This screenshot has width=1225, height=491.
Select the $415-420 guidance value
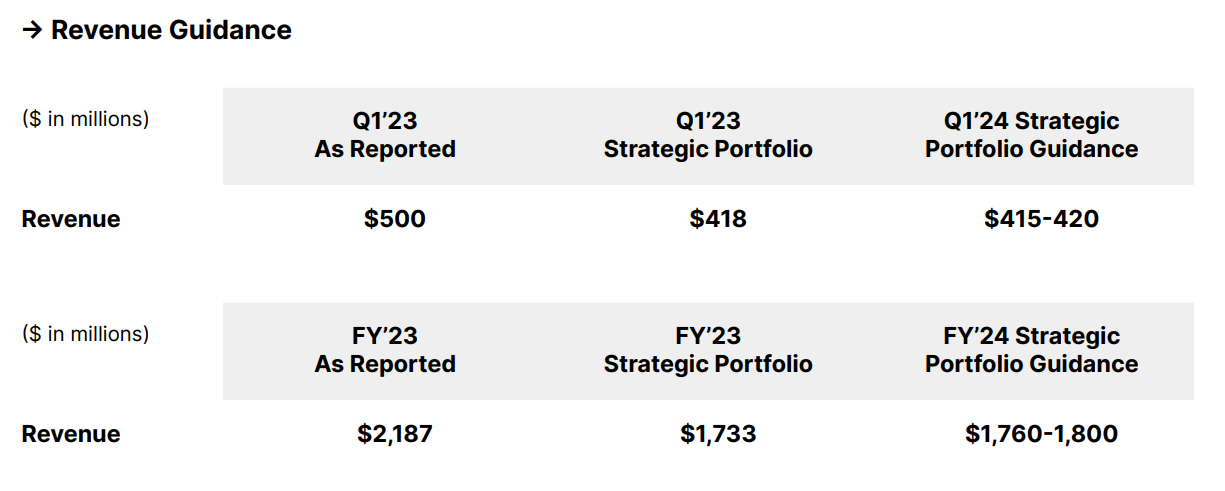[x=1041, y=219]
